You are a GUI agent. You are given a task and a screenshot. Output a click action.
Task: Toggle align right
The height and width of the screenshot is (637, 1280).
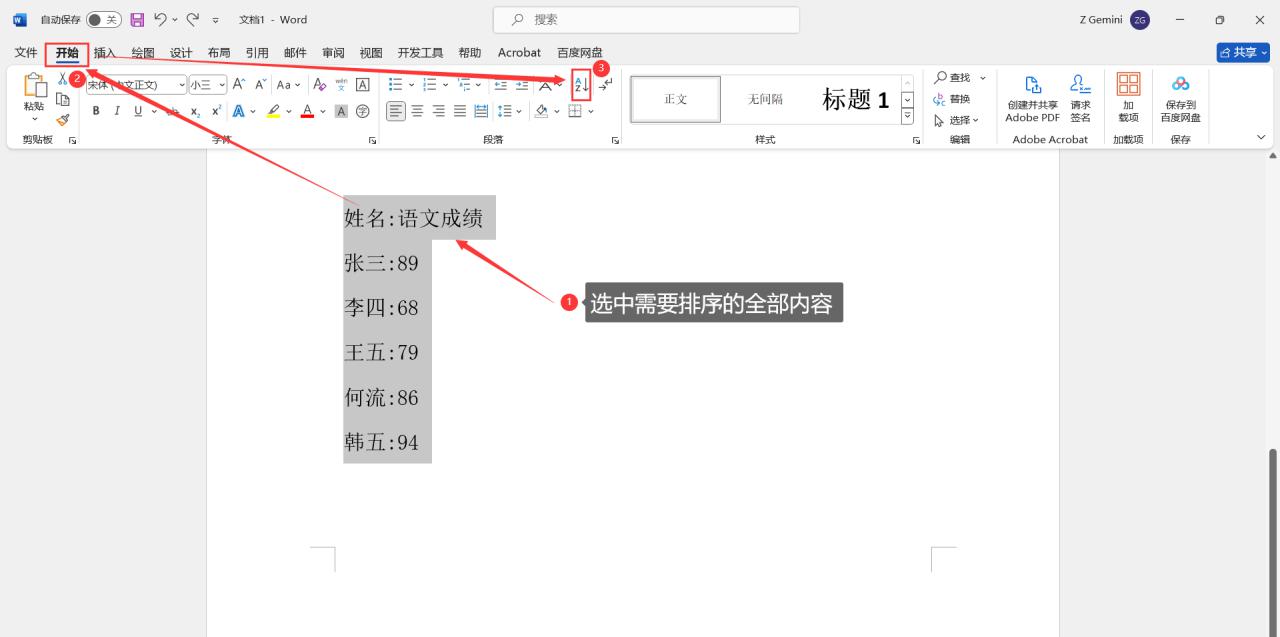tap(438, 111)
